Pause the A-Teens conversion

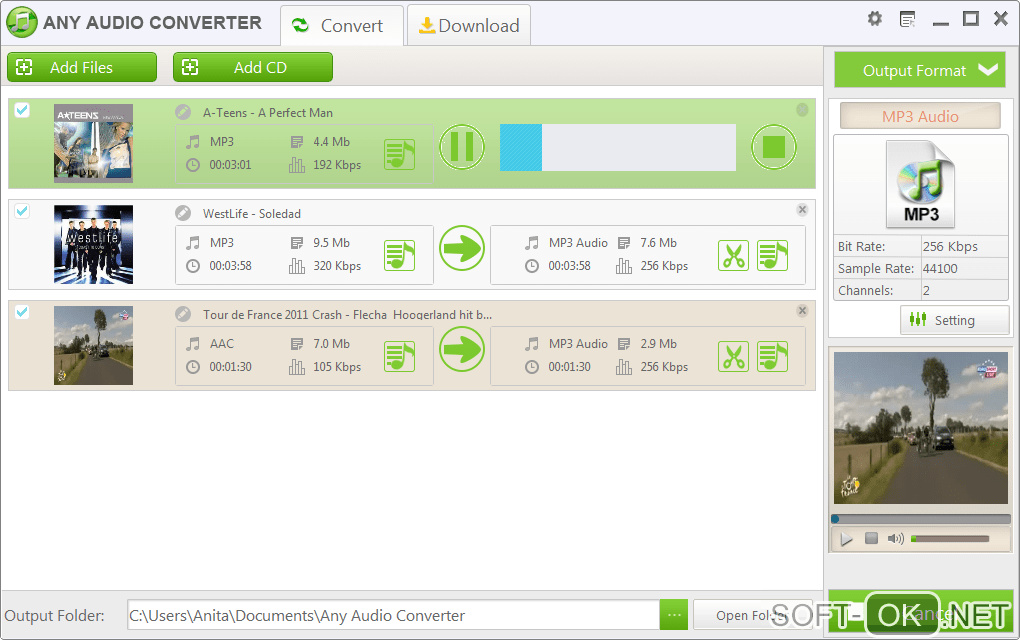click(x=462, y=147)
